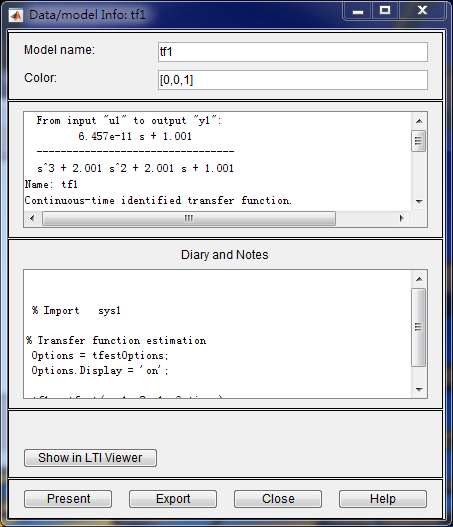Image resolution: width=453 pixels, height=527 pixels.
Task: Click horizontal scrollbar thumb in model info
Action: (x=189, y=218)
